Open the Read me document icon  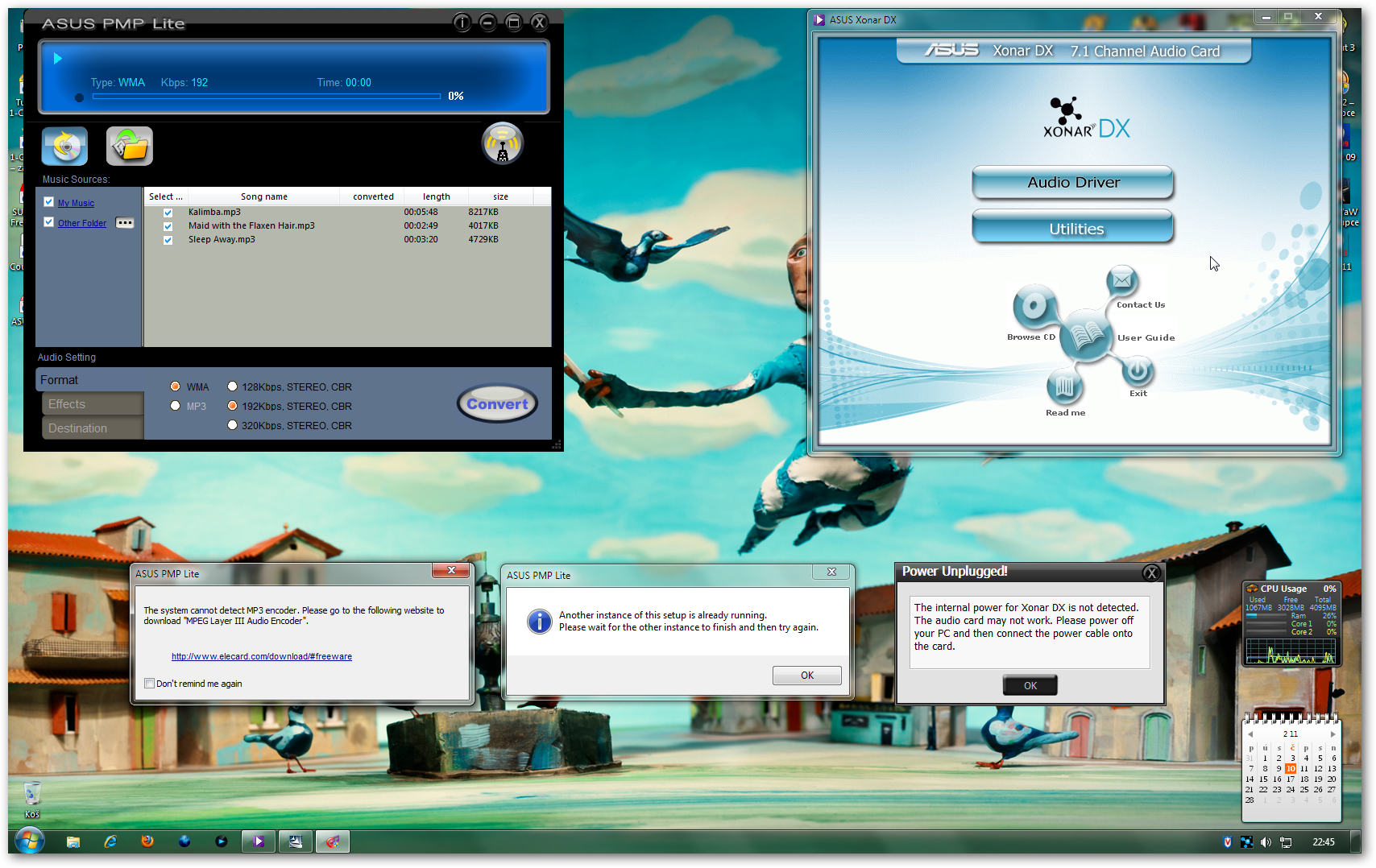coord(1064,387)
